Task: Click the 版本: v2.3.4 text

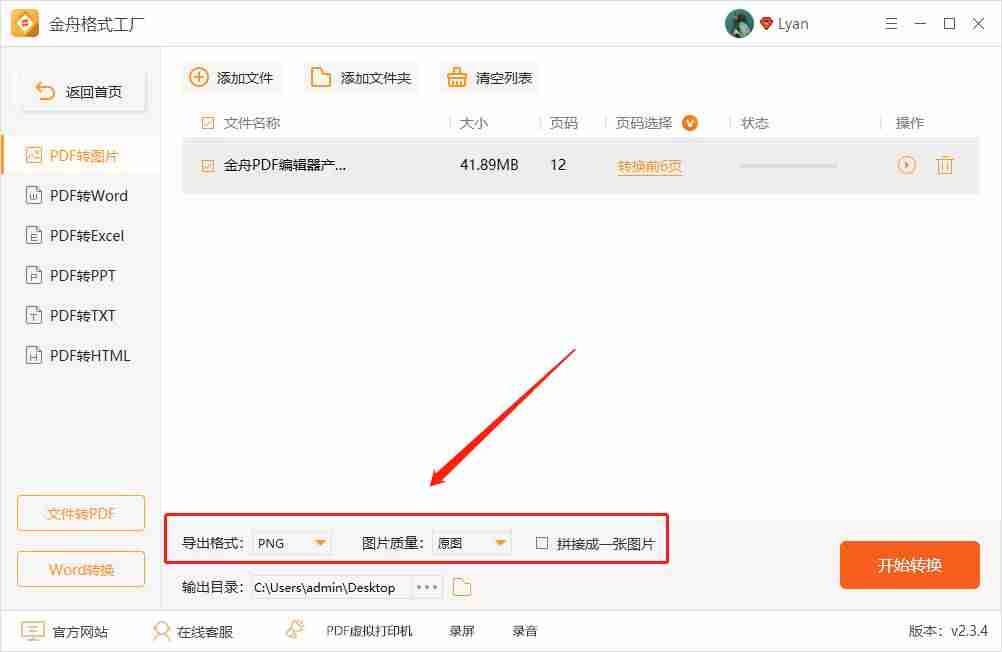Action: 948,631
